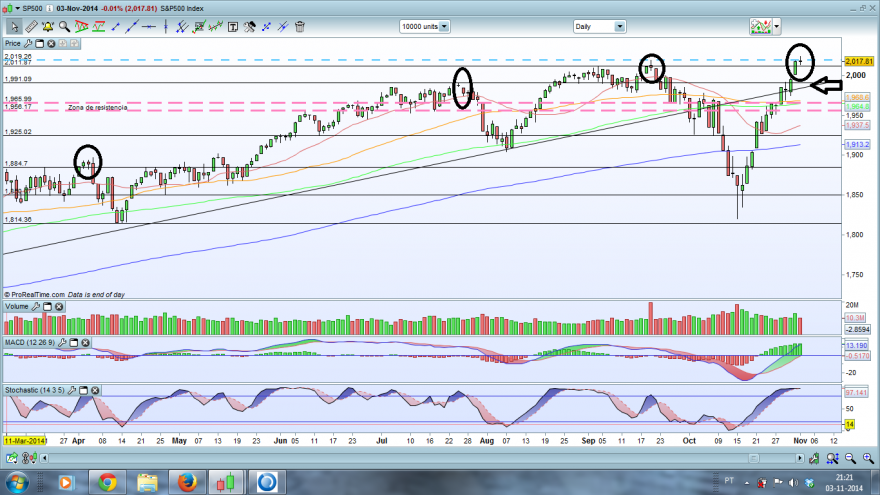Click the horizontal chart scrollbar track
Screen dimensions: 880x495
[x=421, y=459]
